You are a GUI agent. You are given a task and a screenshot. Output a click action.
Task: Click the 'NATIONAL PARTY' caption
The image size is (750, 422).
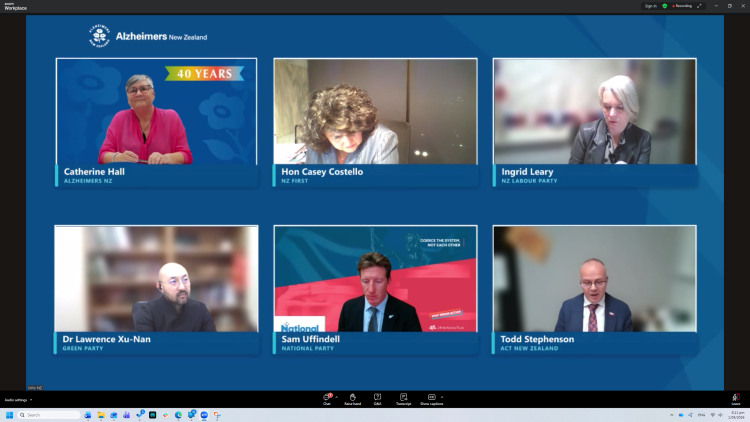point(308,348)
